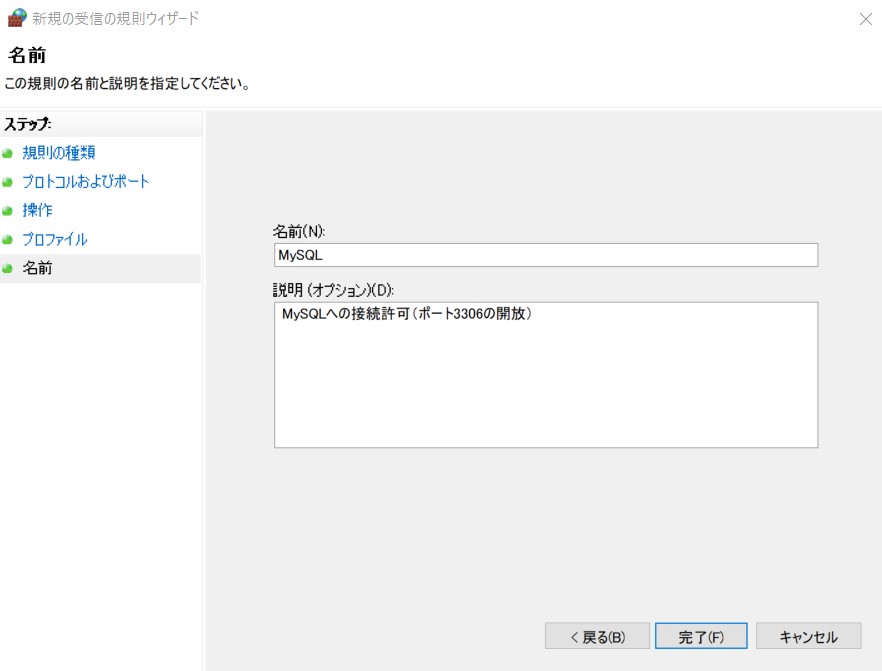
Task: Click the green bullet beside プロトコルおよびポート
Action: coord(7,182)
